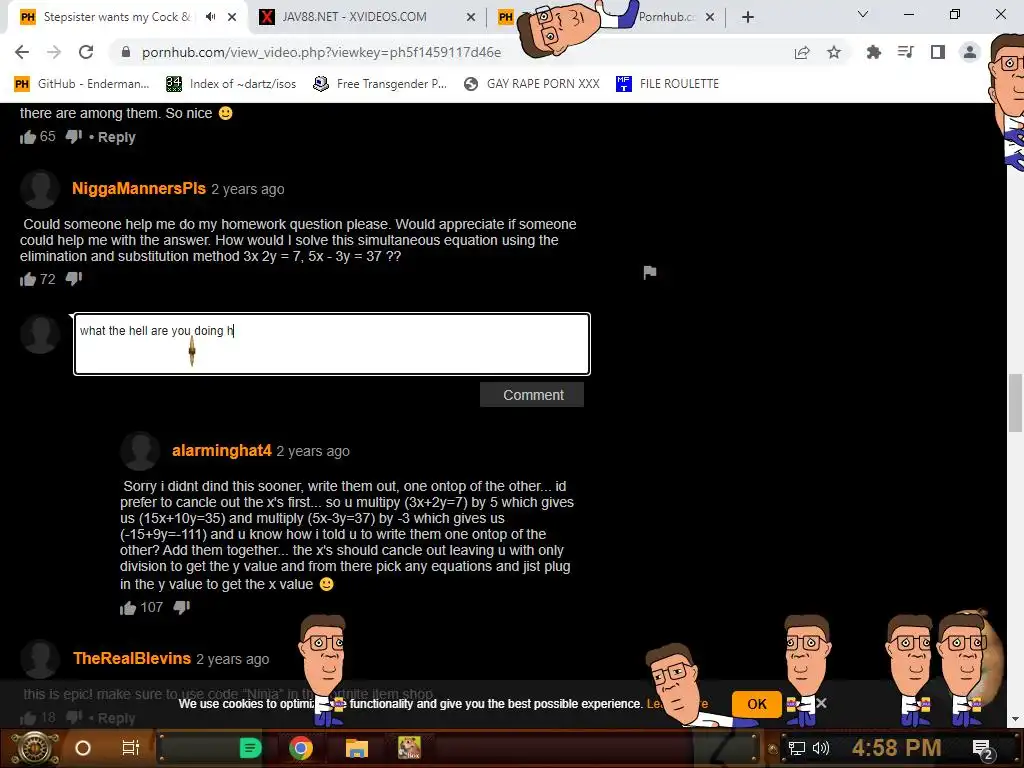Image resolution: width=1024 pixels, height=768 pixels.
Task: Accept cookies with the OK button
Action: 756,704
